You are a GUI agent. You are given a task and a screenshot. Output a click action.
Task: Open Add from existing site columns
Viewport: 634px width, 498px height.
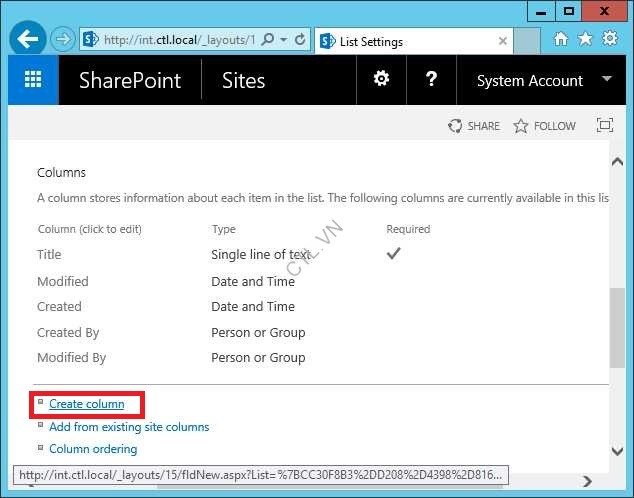pyautogui.click(x=129, y=427)
